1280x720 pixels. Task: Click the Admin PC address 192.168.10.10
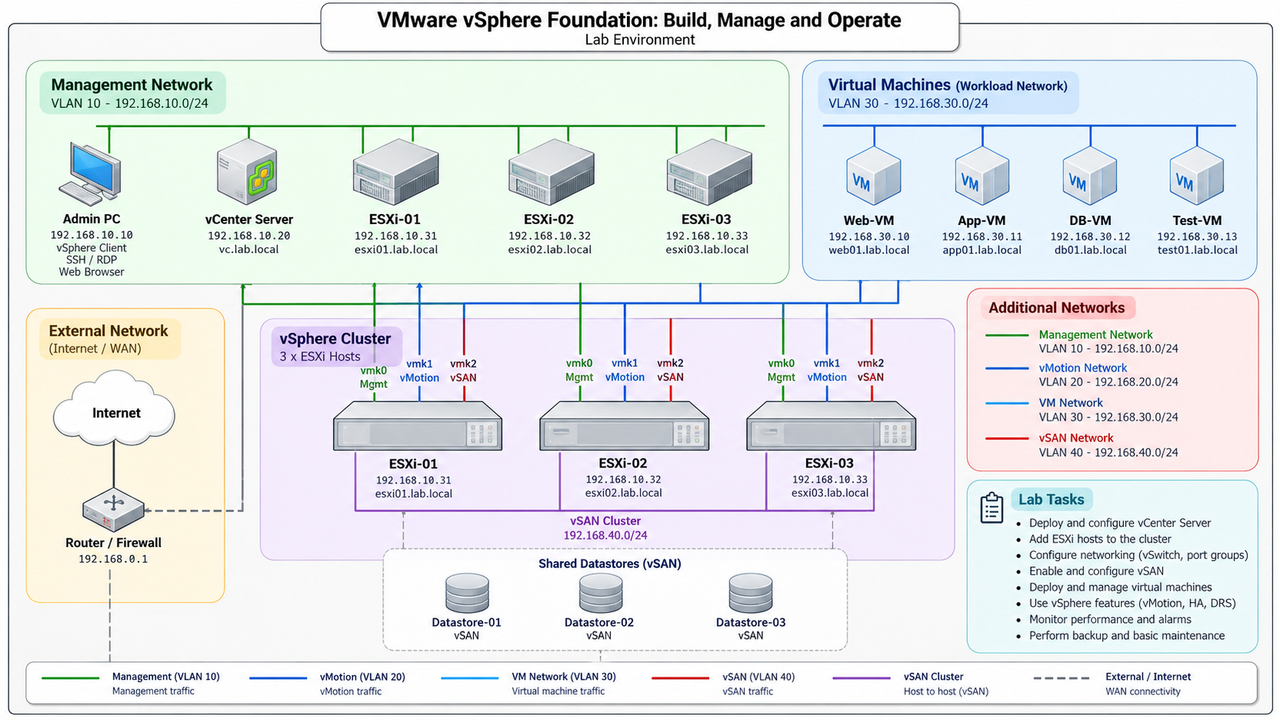91,235
